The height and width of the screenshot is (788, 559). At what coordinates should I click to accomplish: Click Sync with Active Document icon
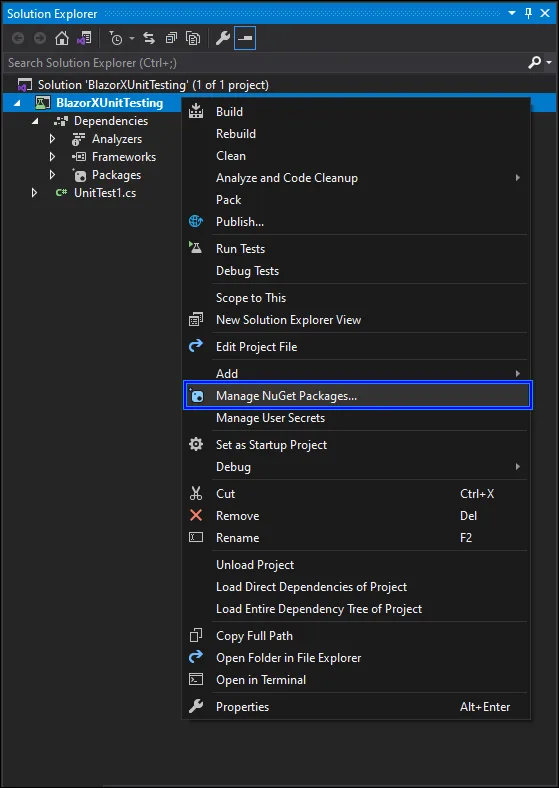point(149,38)
